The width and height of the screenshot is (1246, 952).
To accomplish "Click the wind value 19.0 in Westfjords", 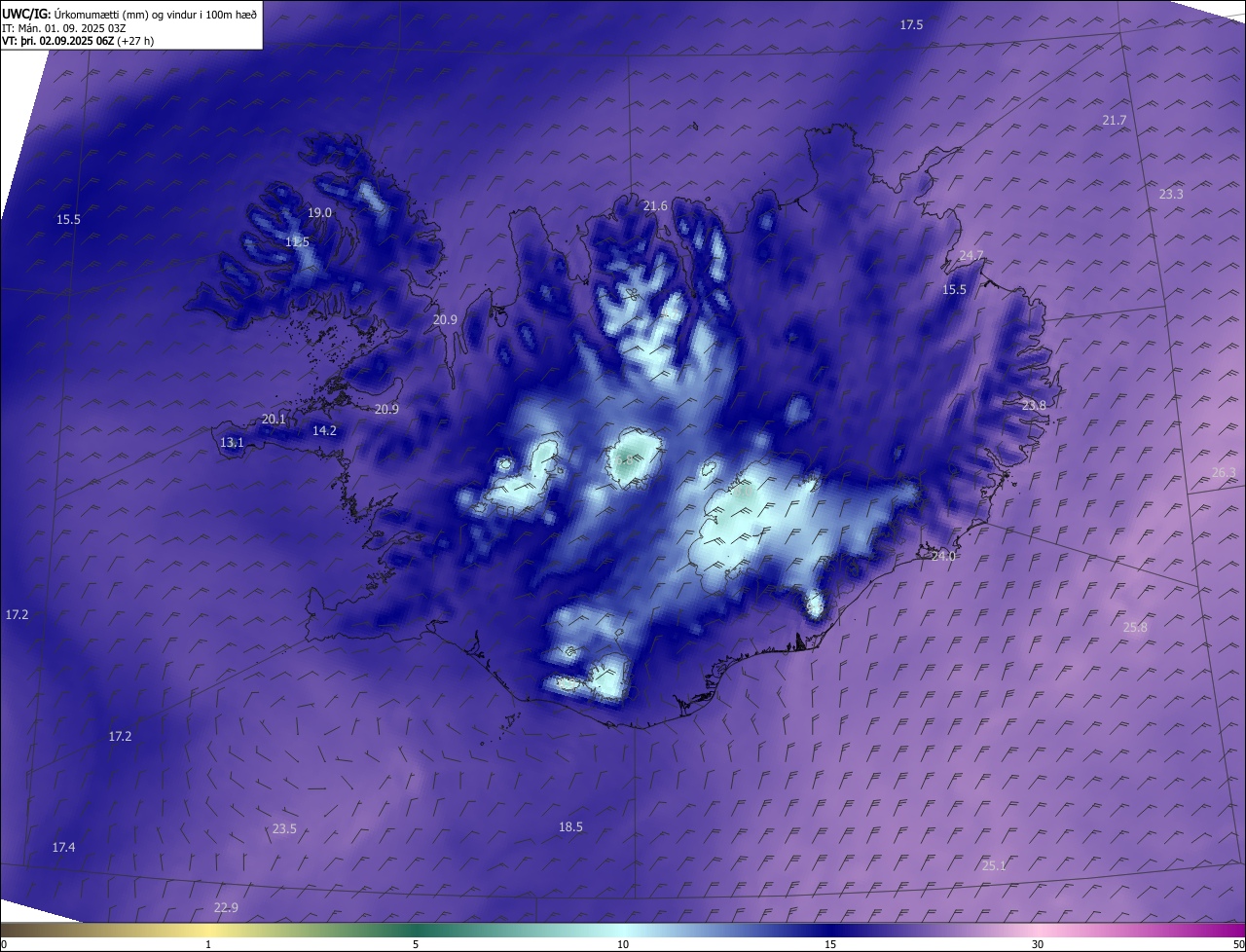I will point(319,212).
